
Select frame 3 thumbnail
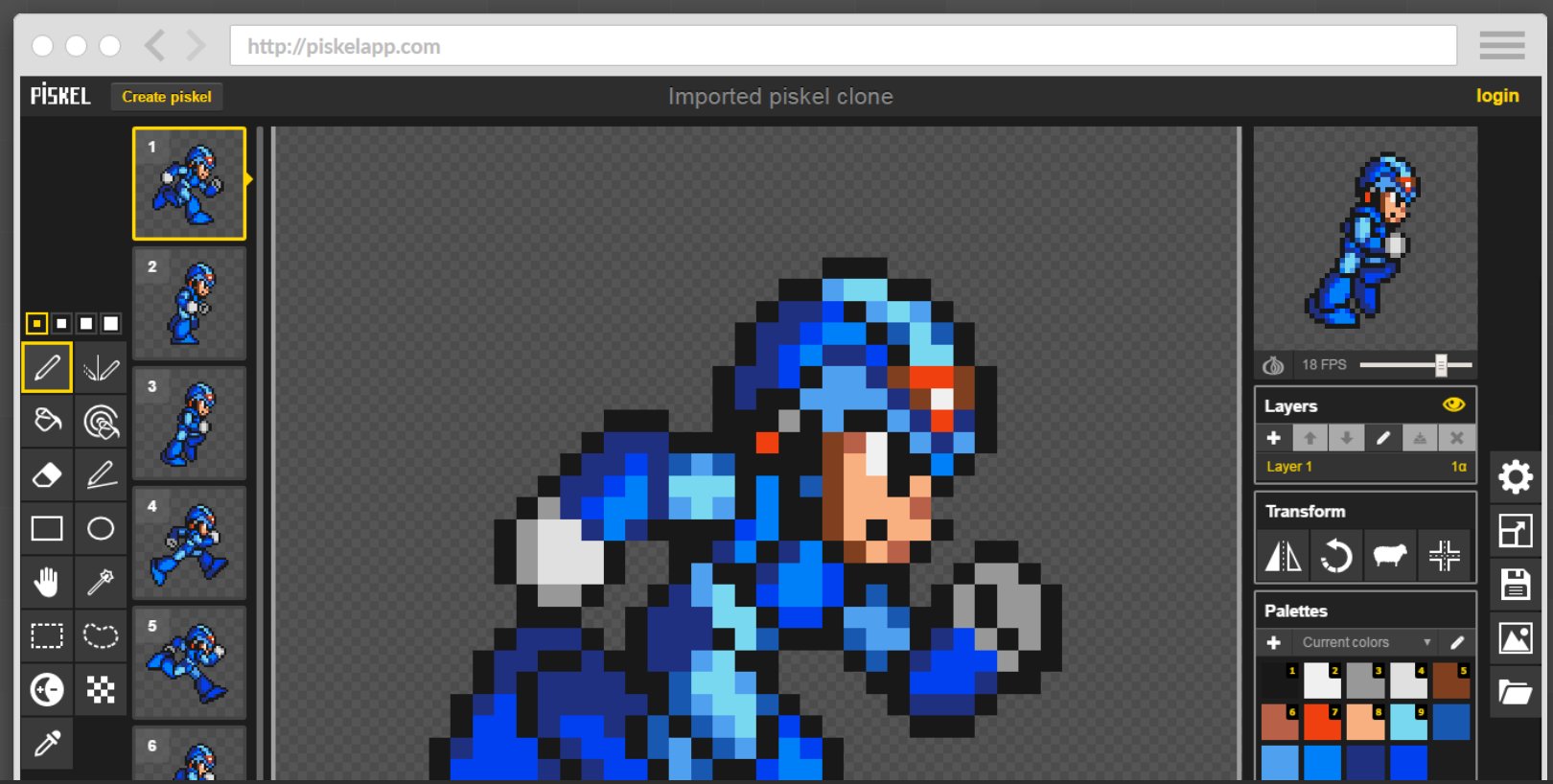click(189, 423)
